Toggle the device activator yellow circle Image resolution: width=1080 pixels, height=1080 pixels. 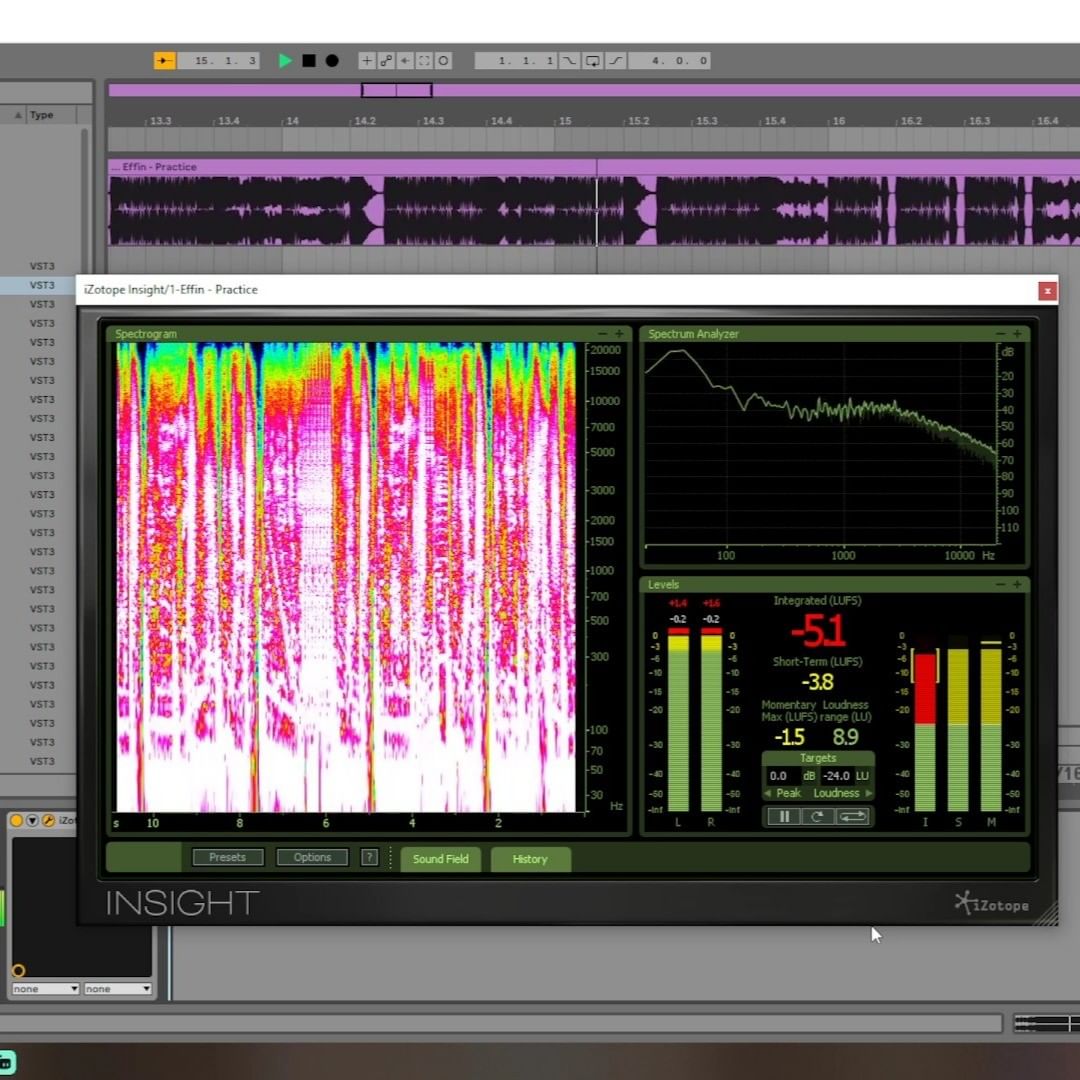pyautogui.click(x=17, y=821)
